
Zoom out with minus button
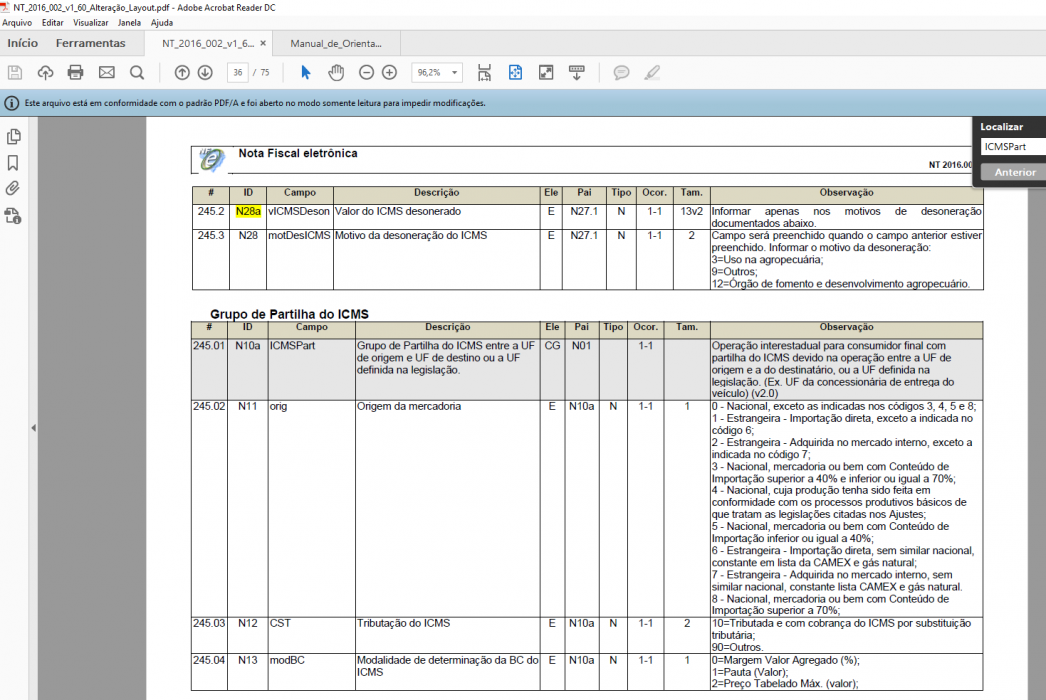(x=366, y=73)
